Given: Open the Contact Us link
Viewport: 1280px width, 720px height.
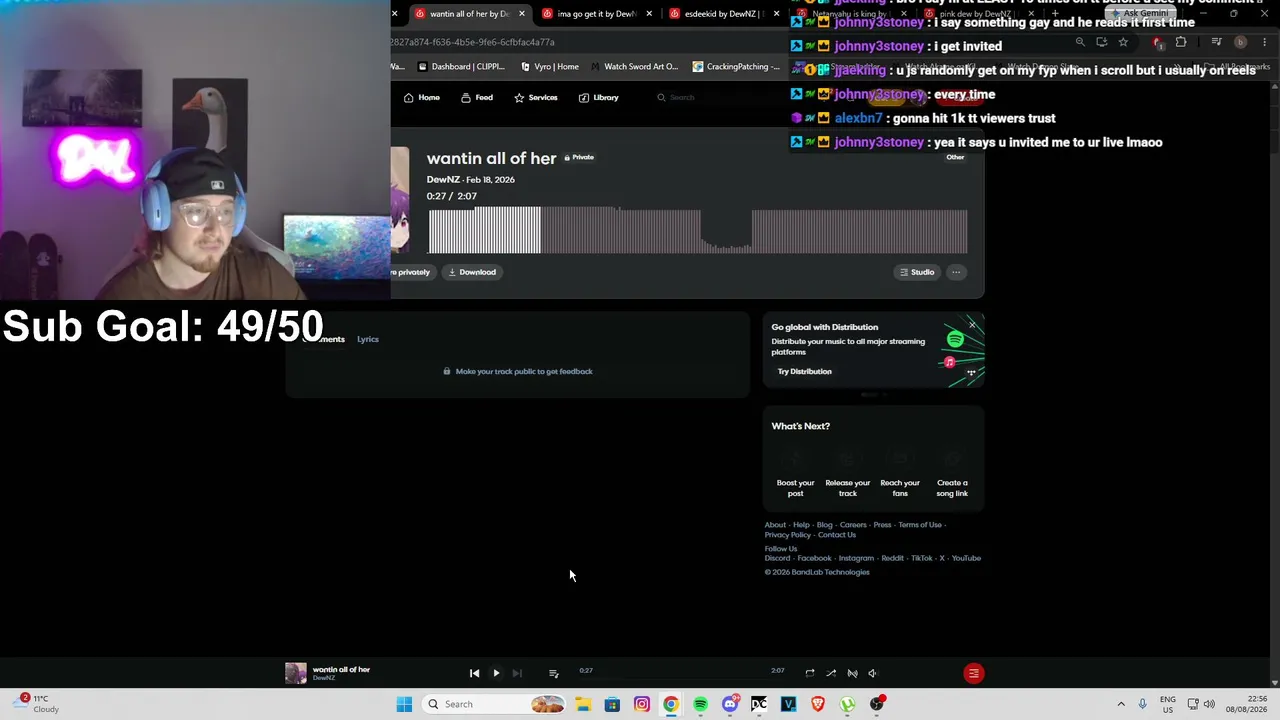Looking at the screenshot, I should click(837, 535).
